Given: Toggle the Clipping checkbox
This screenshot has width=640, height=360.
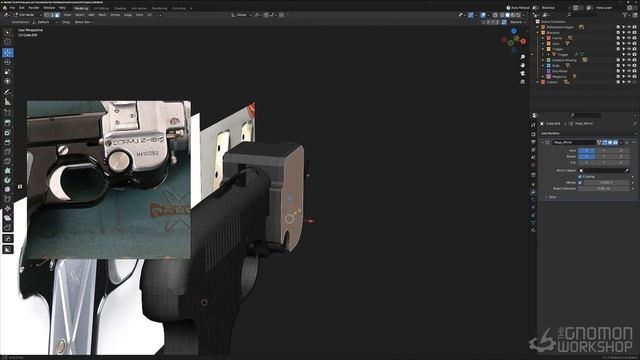Looking at the screenshot, I should (x=580, y=177).
